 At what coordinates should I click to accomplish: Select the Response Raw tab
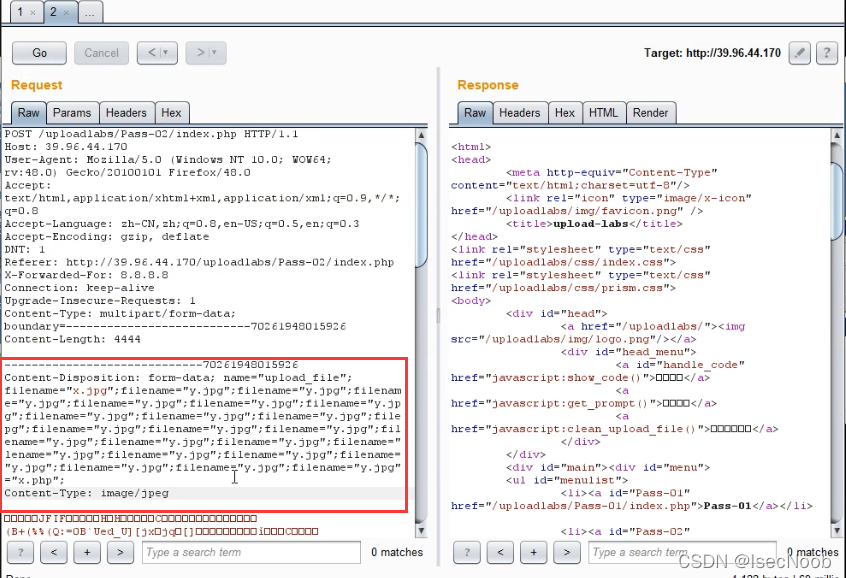[x=475, y=113]
